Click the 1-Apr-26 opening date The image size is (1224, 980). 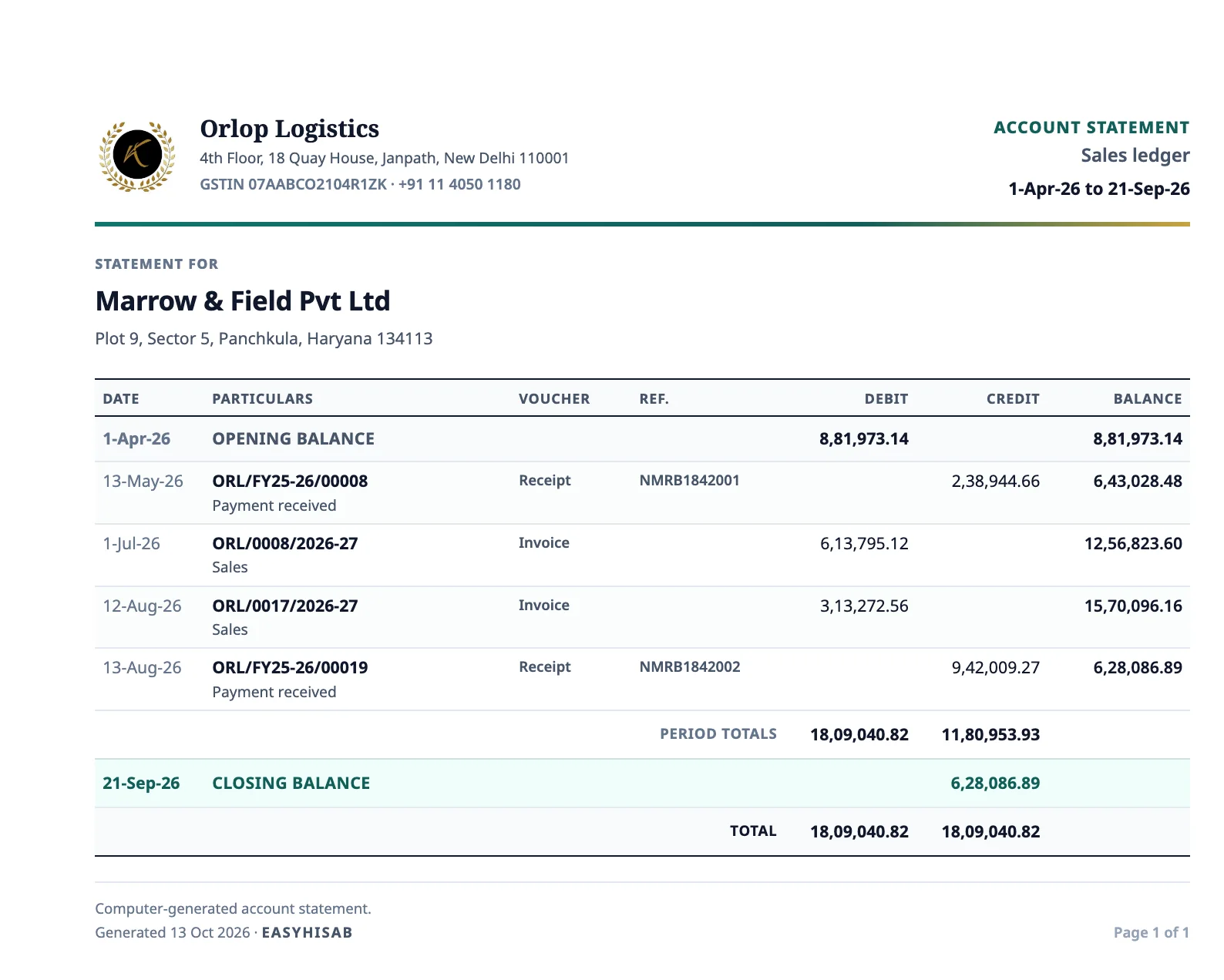(136, 439)
